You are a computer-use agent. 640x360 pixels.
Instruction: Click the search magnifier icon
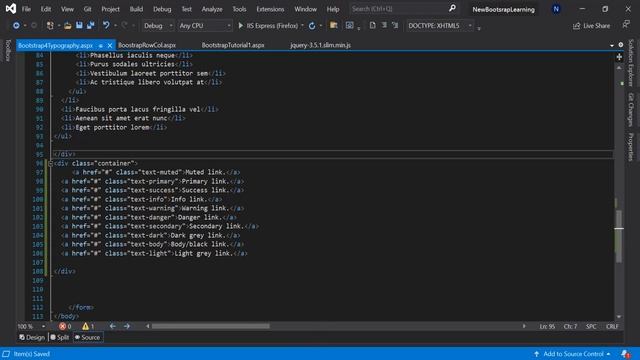click(452, 9)
